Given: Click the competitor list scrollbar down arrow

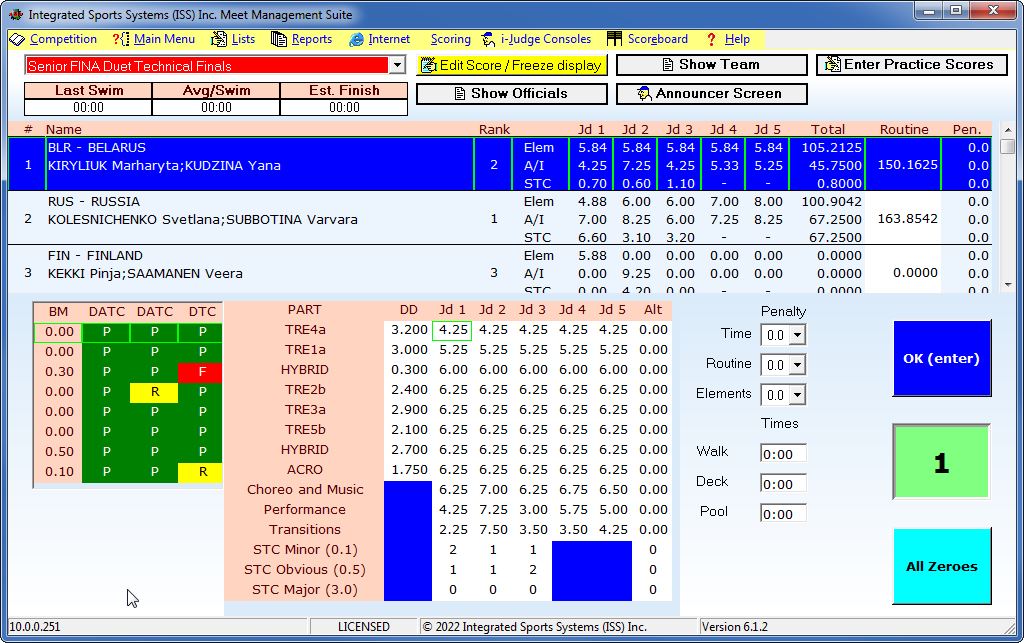Looking at the screenshot, I should (1008, 285).
